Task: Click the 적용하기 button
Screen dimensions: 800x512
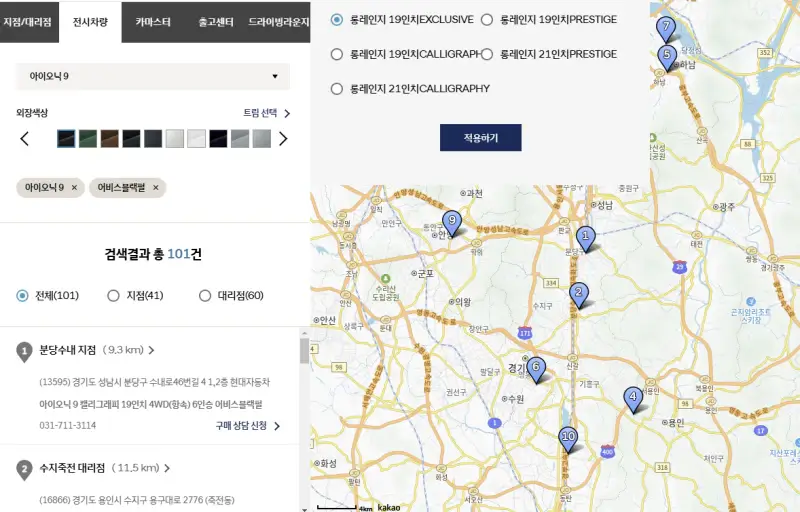Action: pyautogui.click(x=481, y=138)
